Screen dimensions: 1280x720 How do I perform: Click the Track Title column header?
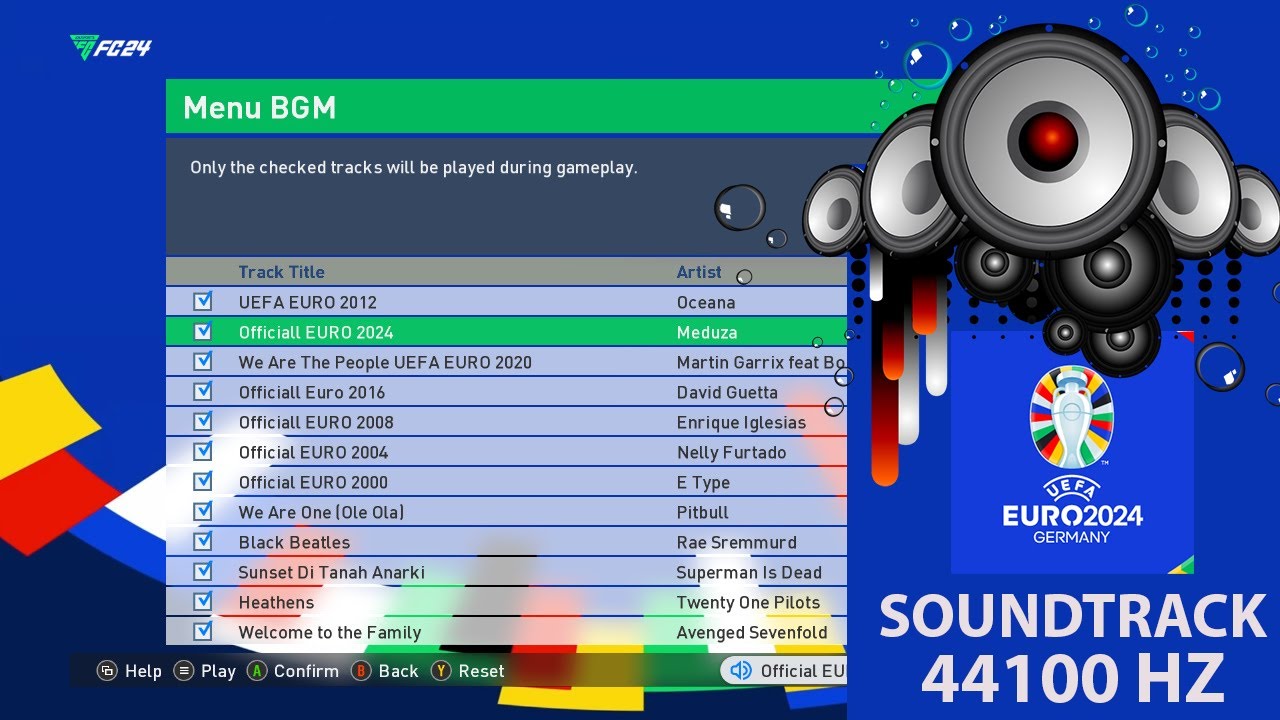(281, 272)
